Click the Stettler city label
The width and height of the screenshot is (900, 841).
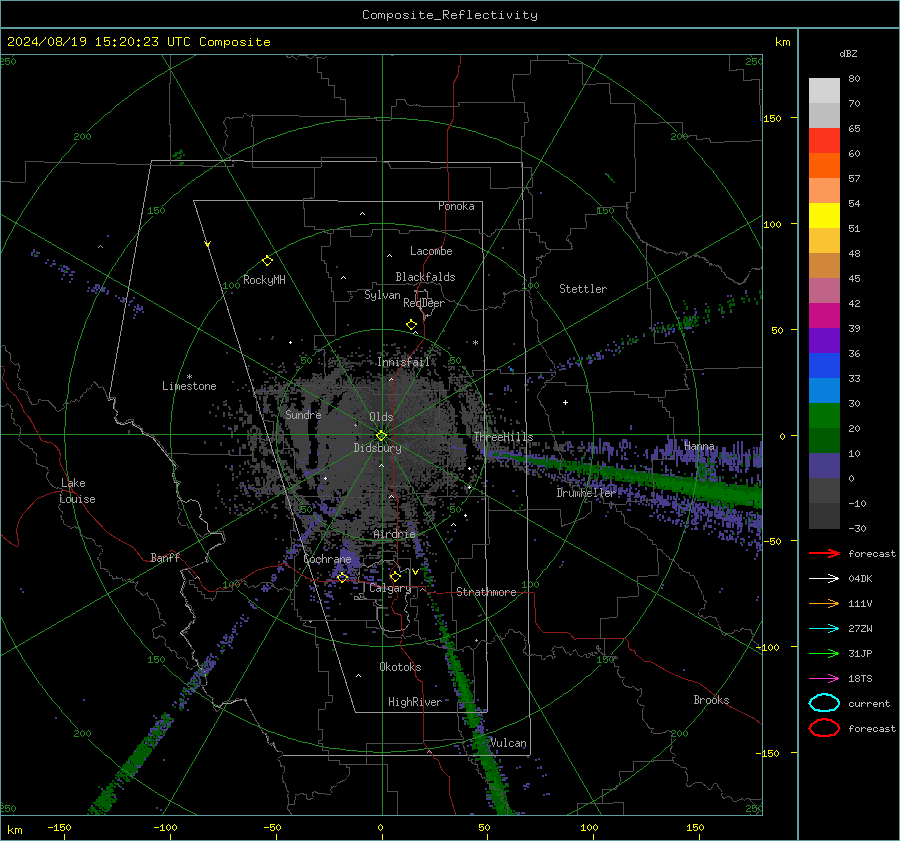tap(583, 289)
